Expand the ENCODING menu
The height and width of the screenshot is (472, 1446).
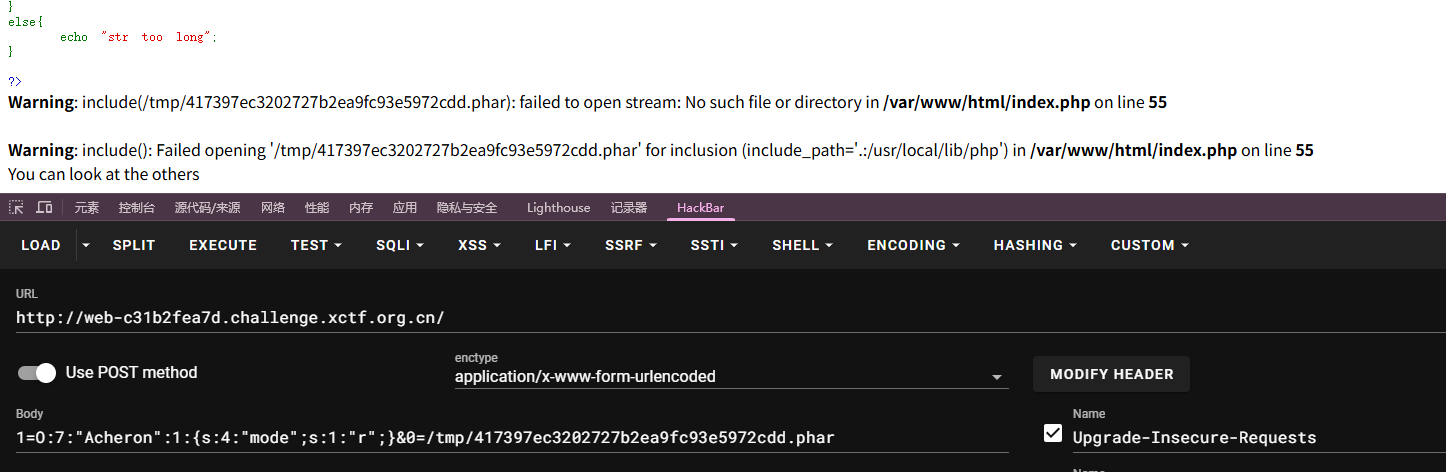tap(913, 245)
